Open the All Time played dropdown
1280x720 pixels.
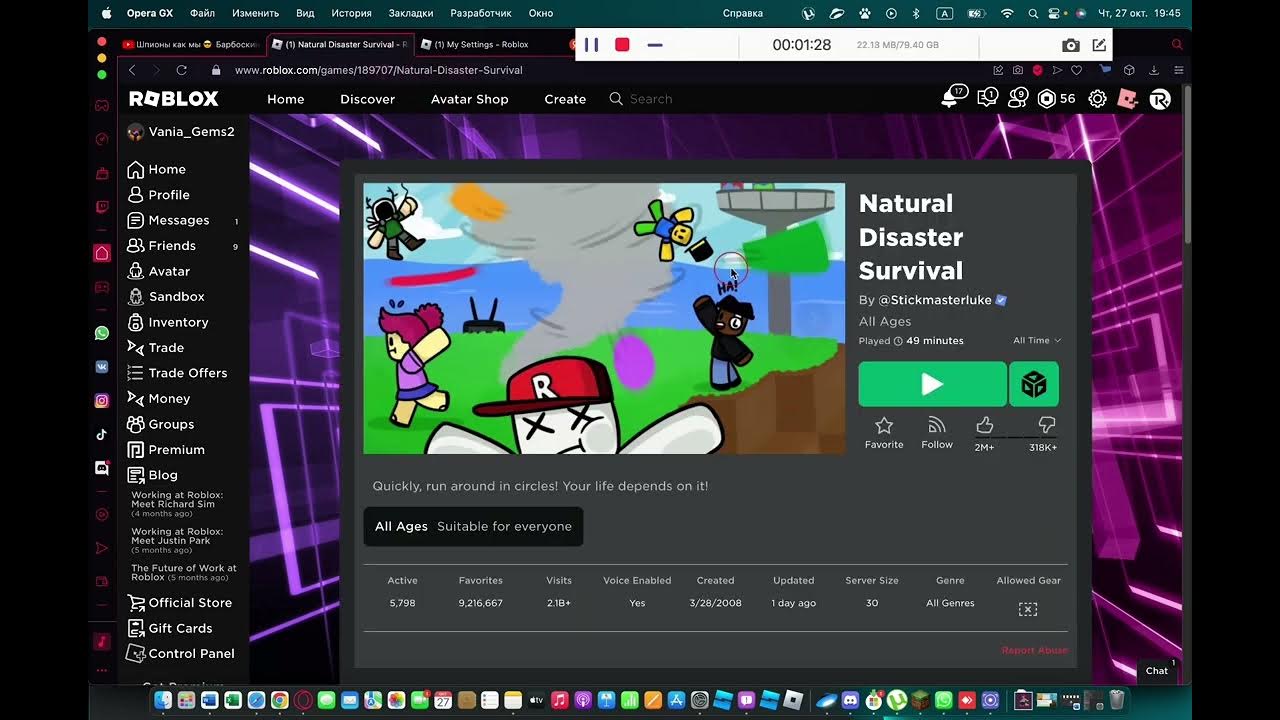(1037, 341)
